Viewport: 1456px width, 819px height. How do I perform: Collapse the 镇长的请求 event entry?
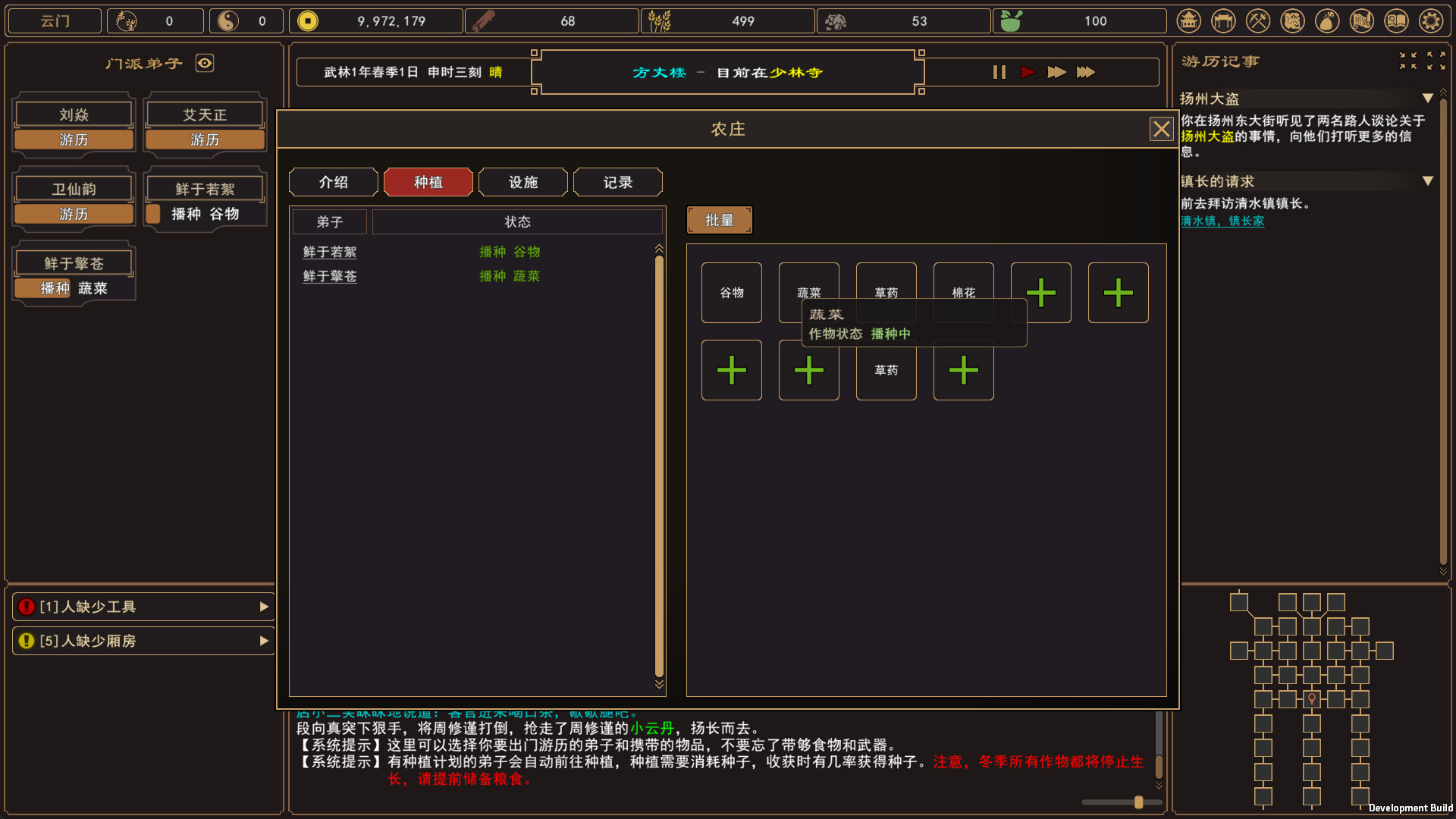coord(1429,181)
